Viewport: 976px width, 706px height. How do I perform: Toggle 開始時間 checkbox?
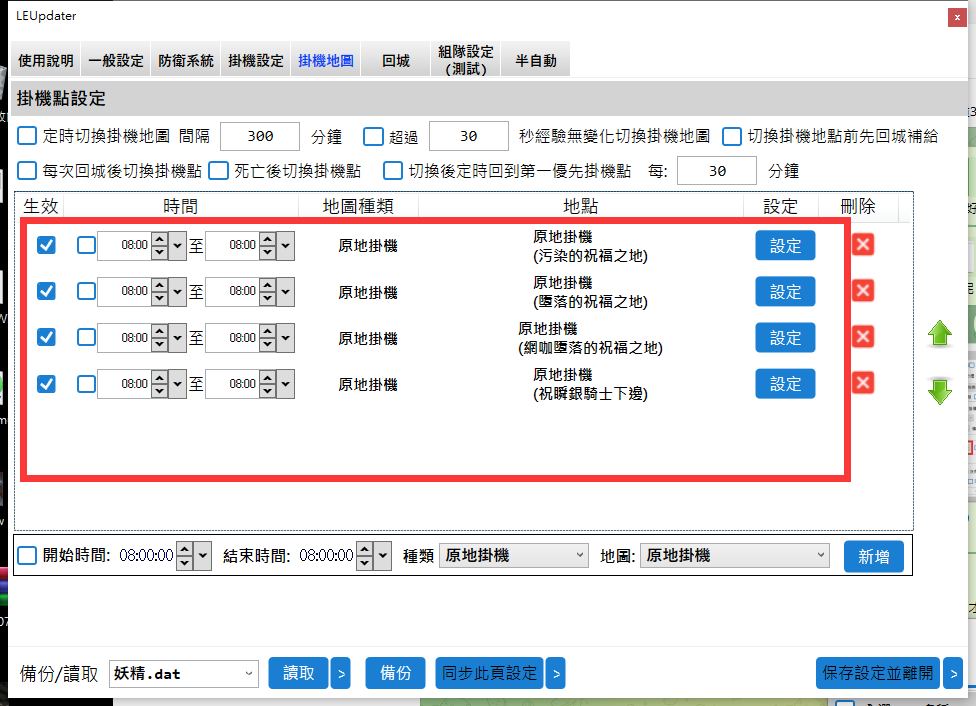pyautogui.click(x=27, y=555)
